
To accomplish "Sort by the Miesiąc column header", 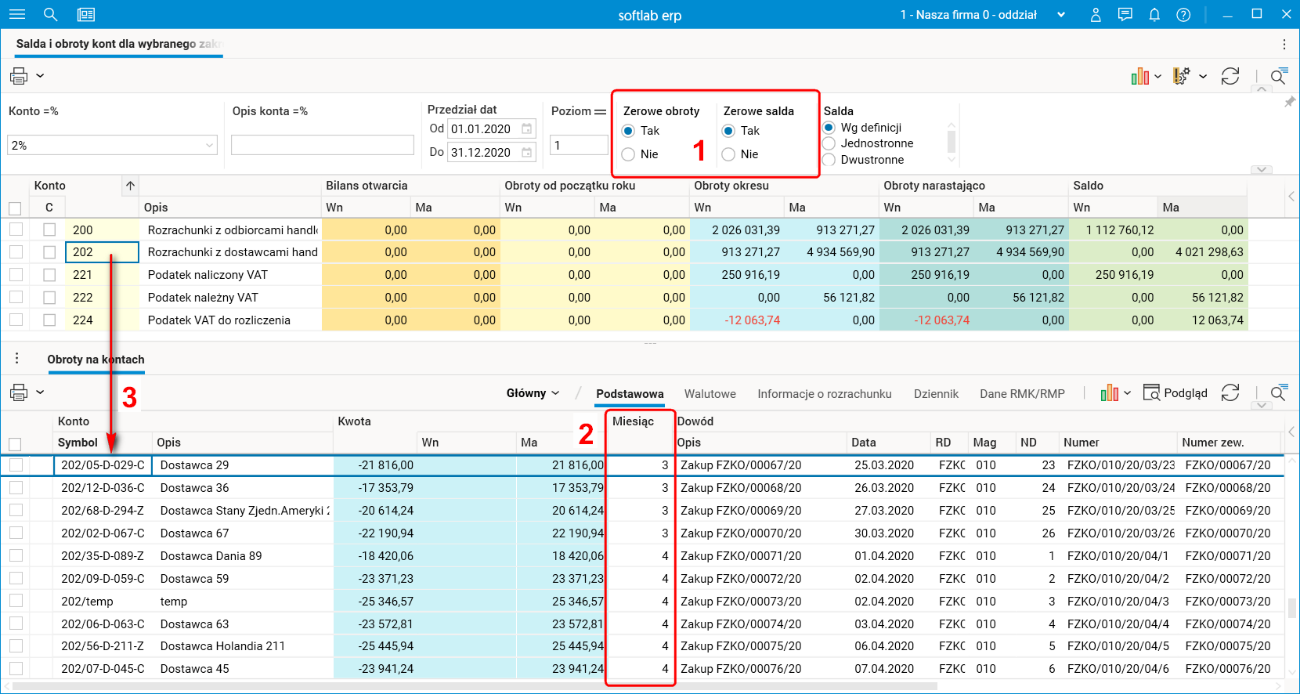I will (633, 421).
